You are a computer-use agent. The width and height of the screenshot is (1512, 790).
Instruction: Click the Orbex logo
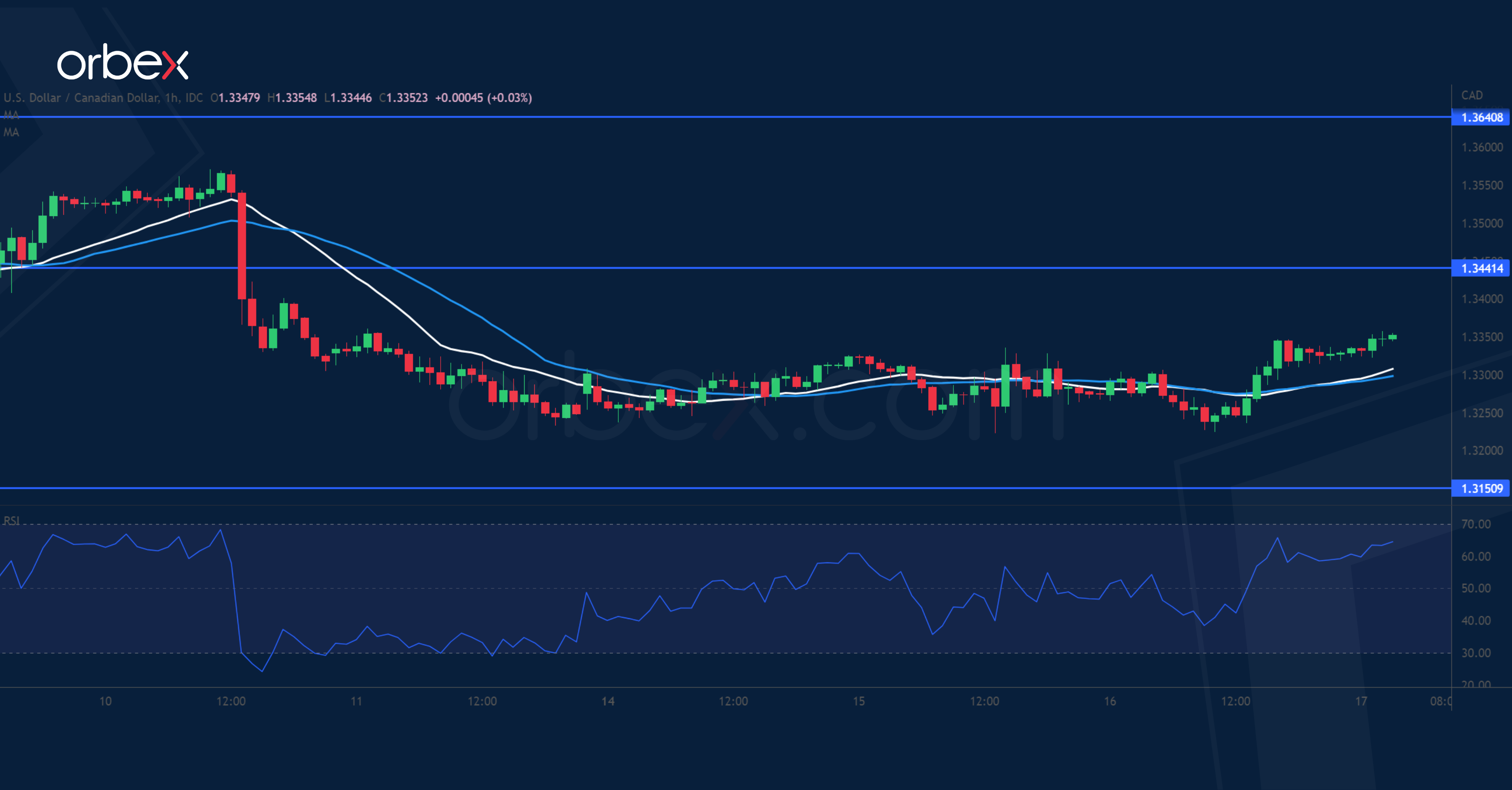(x=124, y=64)
